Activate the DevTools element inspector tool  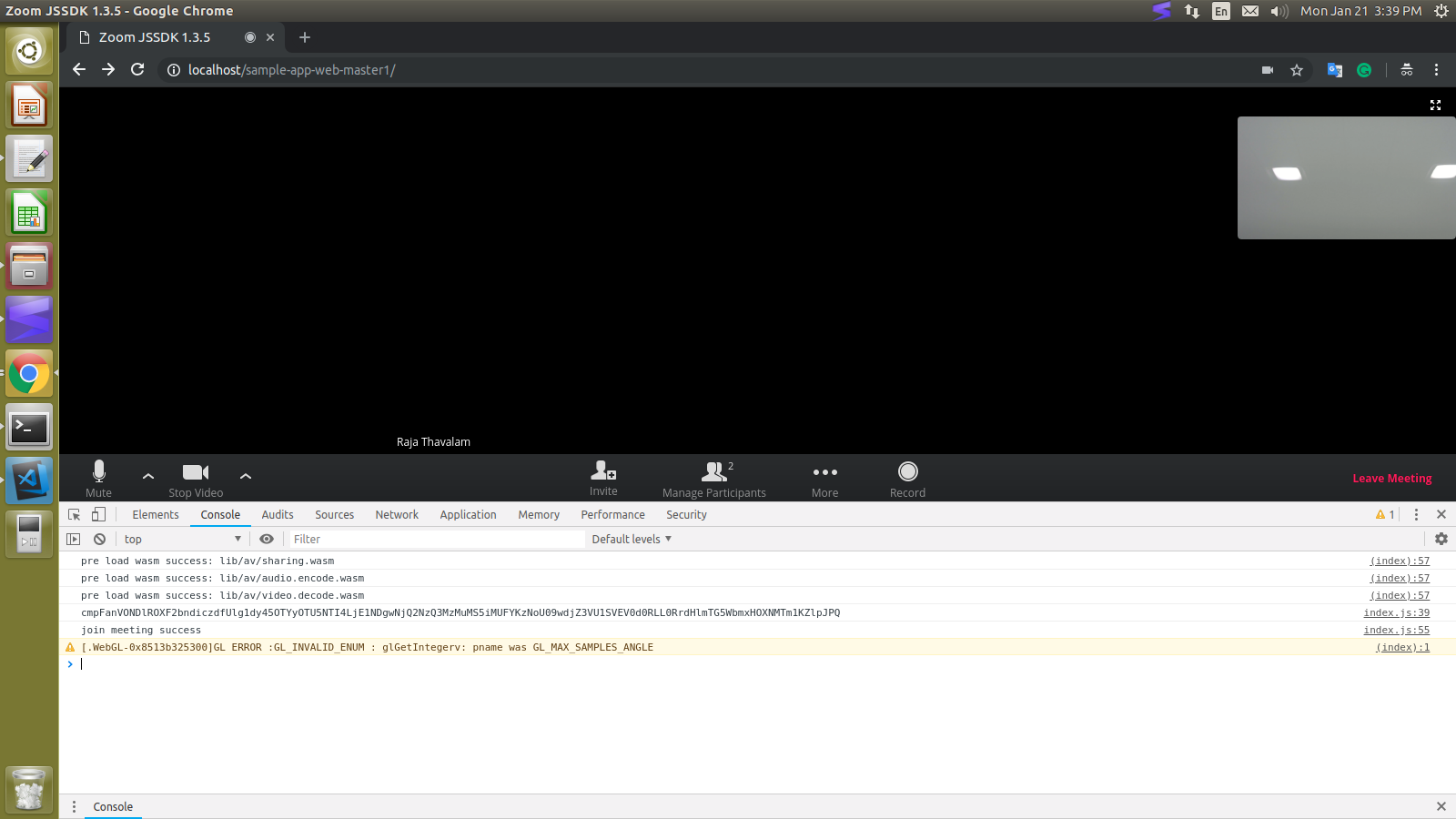(75, 514)
